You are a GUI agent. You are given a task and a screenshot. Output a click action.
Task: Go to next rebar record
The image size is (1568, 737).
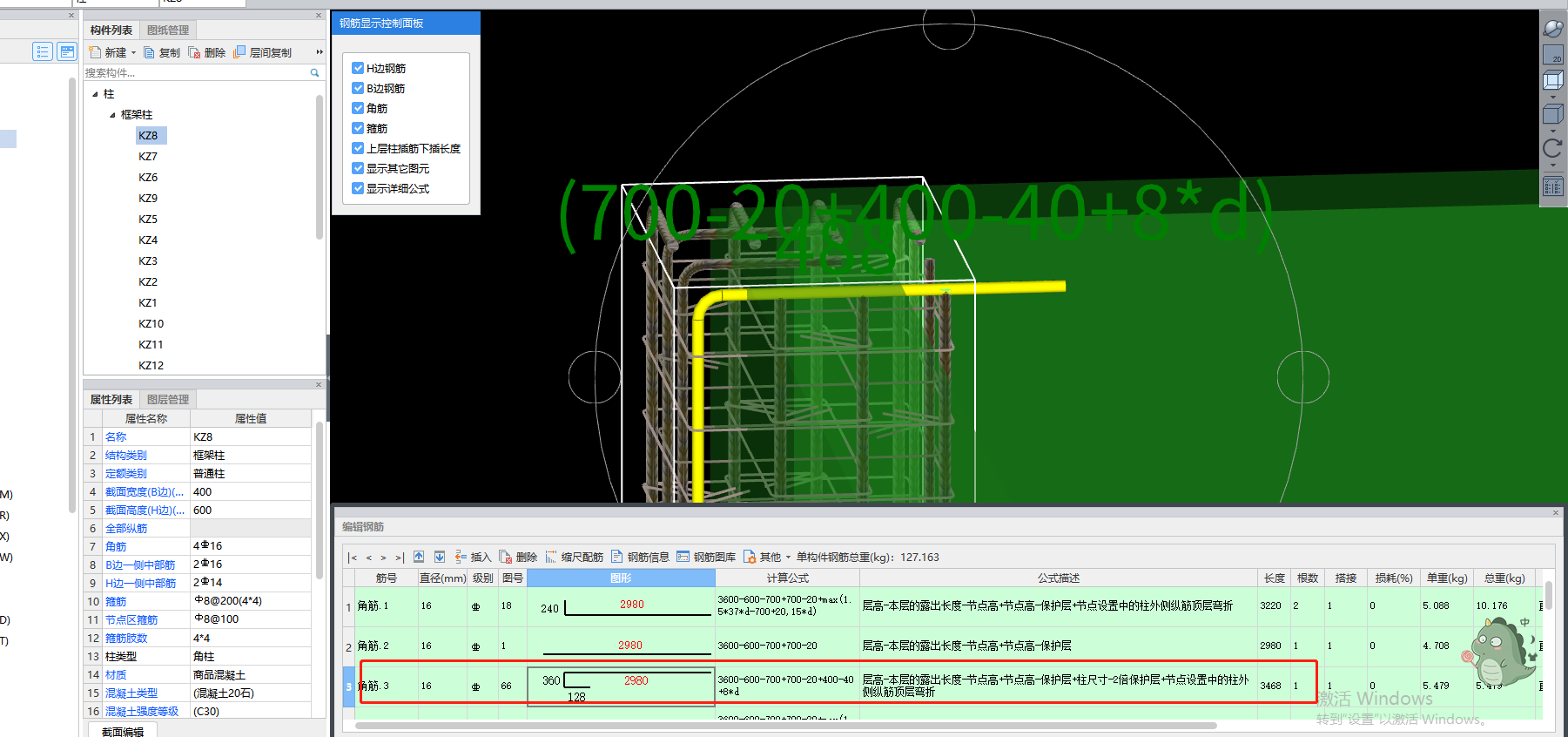click(x=383, y=558)
